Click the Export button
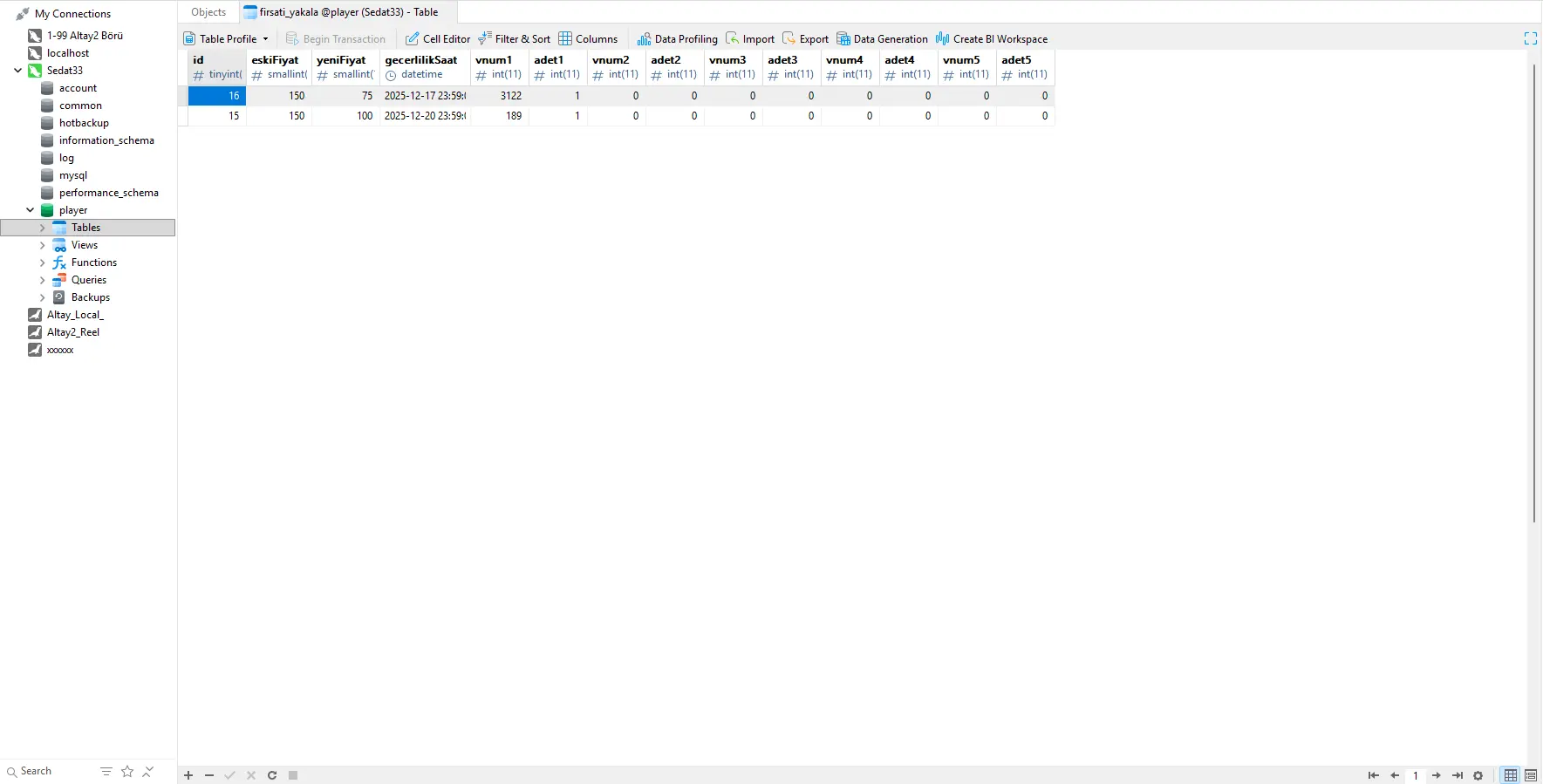This screenshot has height=784, width=1543. [x=805, y=39]
